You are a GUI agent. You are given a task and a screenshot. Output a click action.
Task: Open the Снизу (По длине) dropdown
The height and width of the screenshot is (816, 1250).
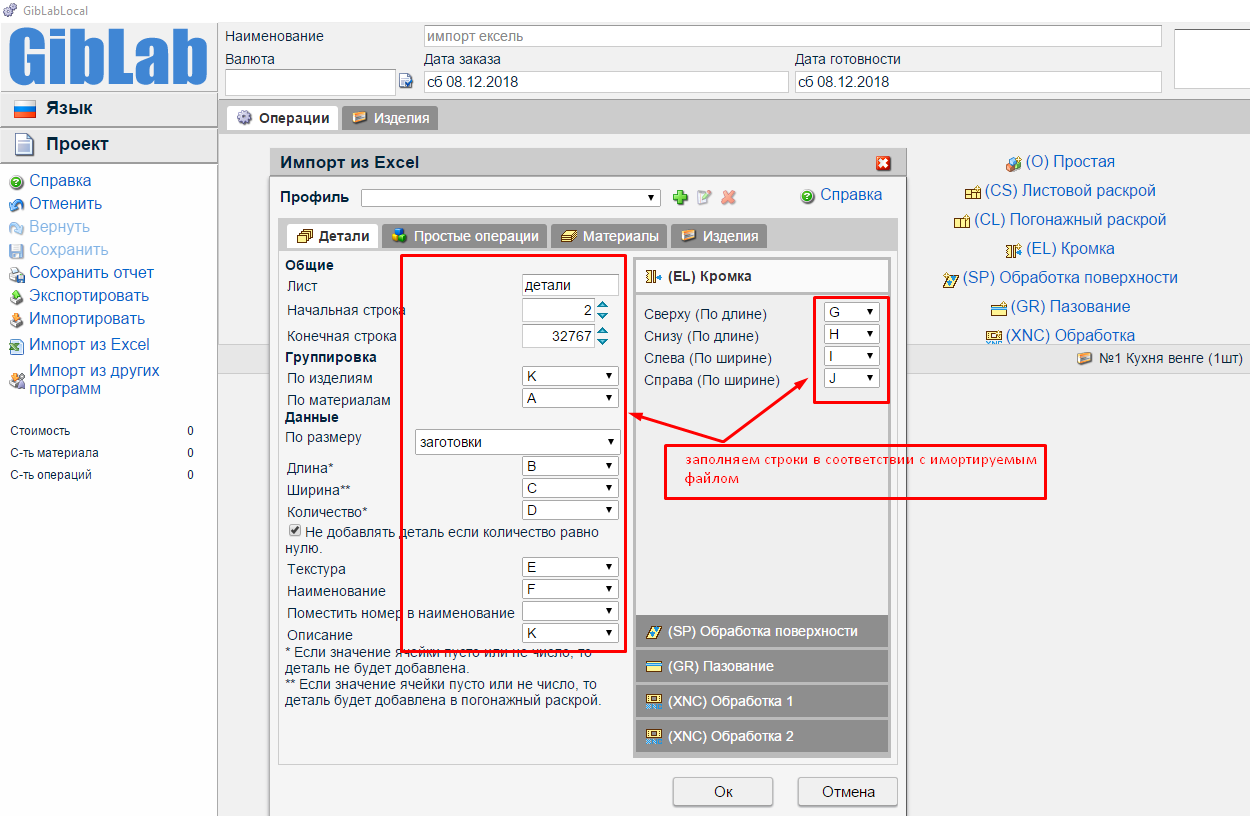pos(851,334)
